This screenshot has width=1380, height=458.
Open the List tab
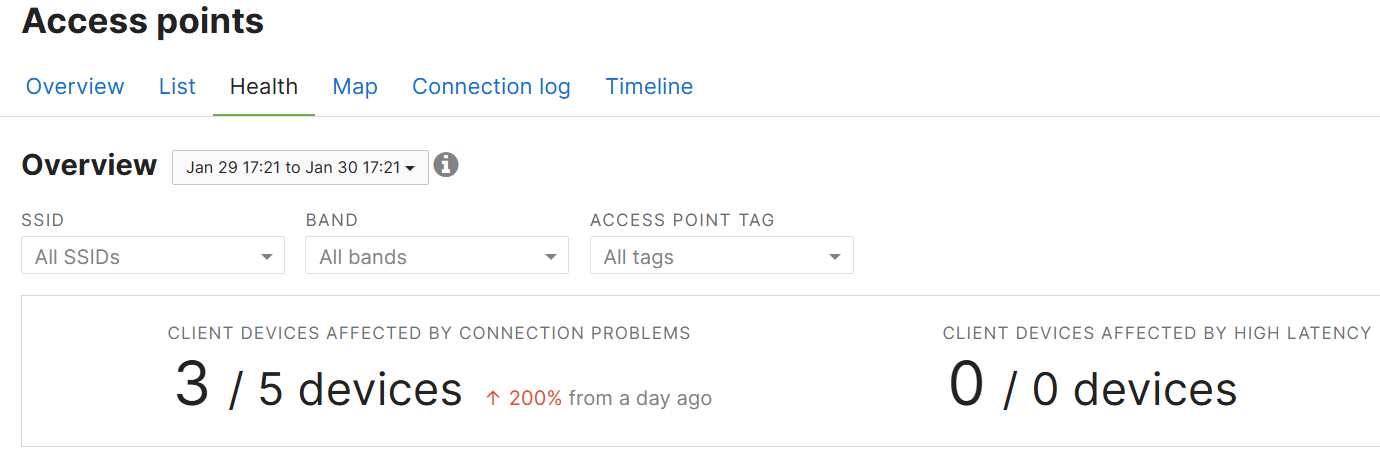(x=177, y=87)
